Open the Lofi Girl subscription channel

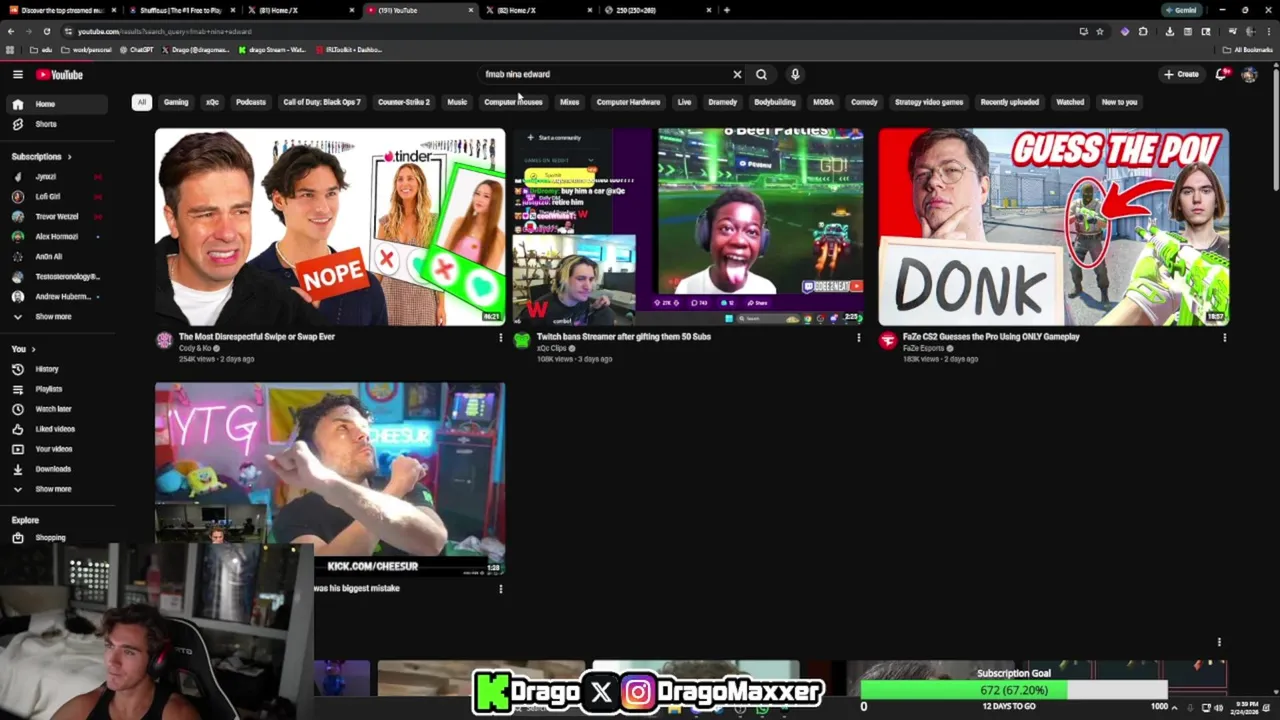pyautogui.click(x=58, y=197)
